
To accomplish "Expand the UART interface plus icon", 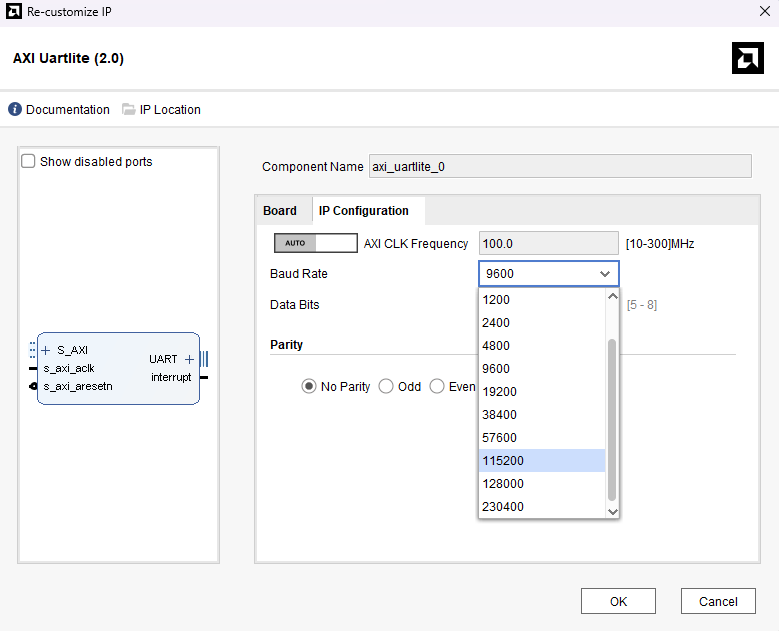I will pos(189,359).
